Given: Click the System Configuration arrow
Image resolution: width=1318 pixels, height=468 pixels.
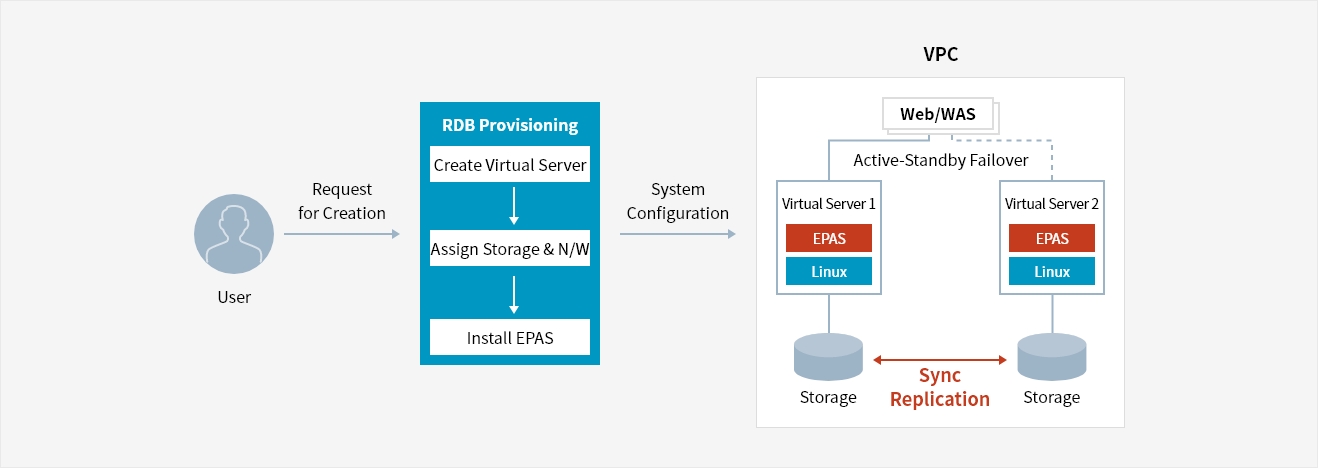Looking at the screenshot, I should [x=677, y=234].
